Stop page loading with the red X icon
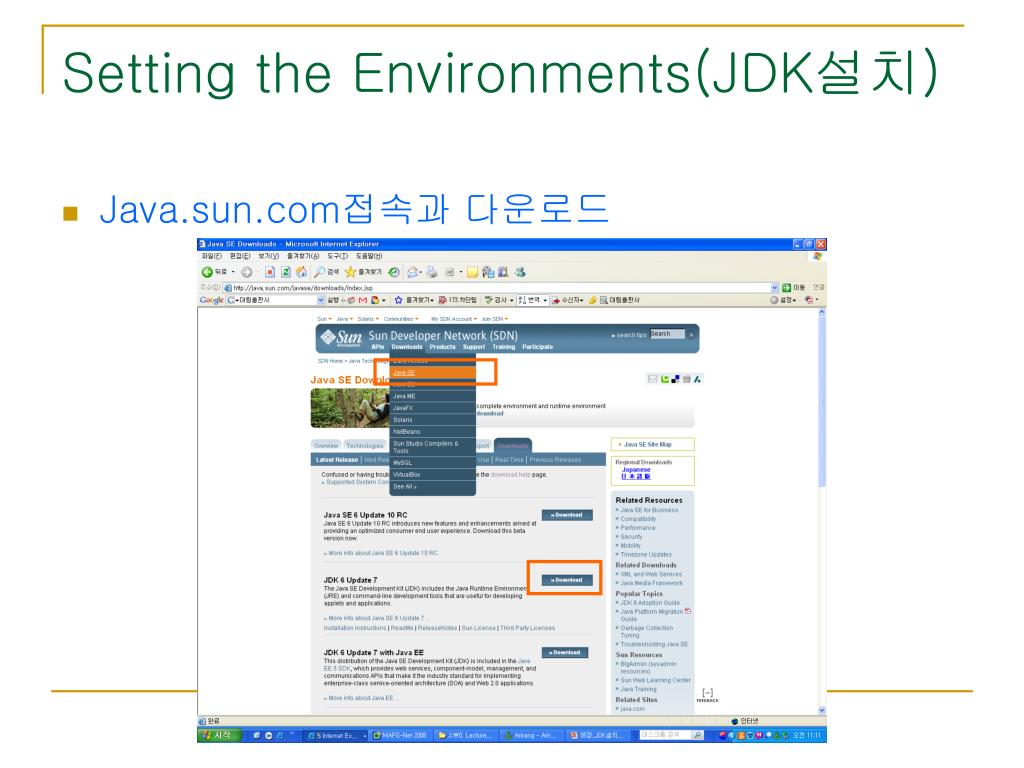1024x768 pixels. coord(270,272)
